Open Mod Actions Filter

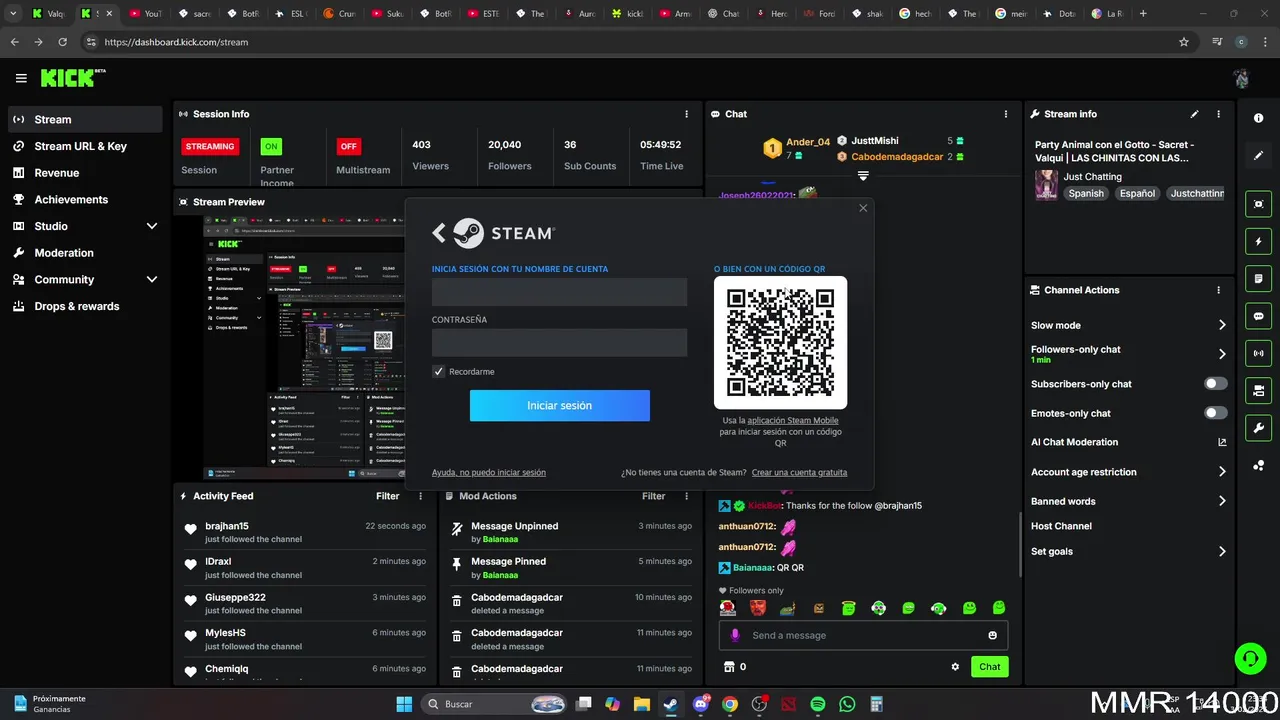point(653,496)
